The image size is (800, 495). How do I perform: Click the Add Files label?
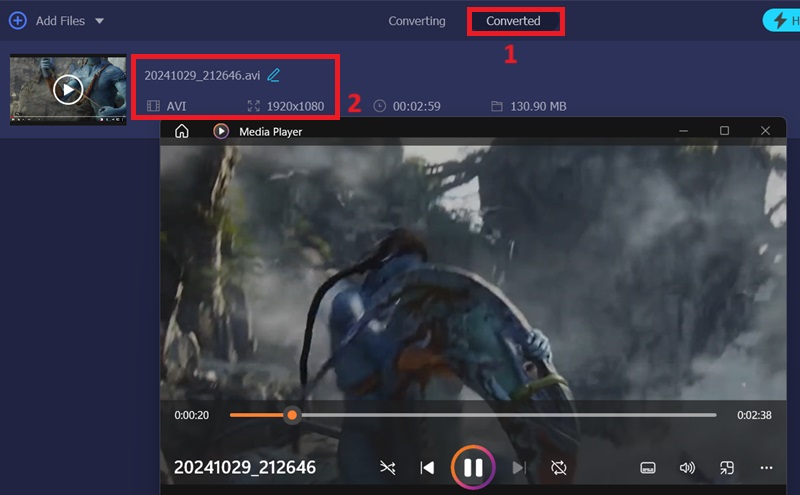60,21
